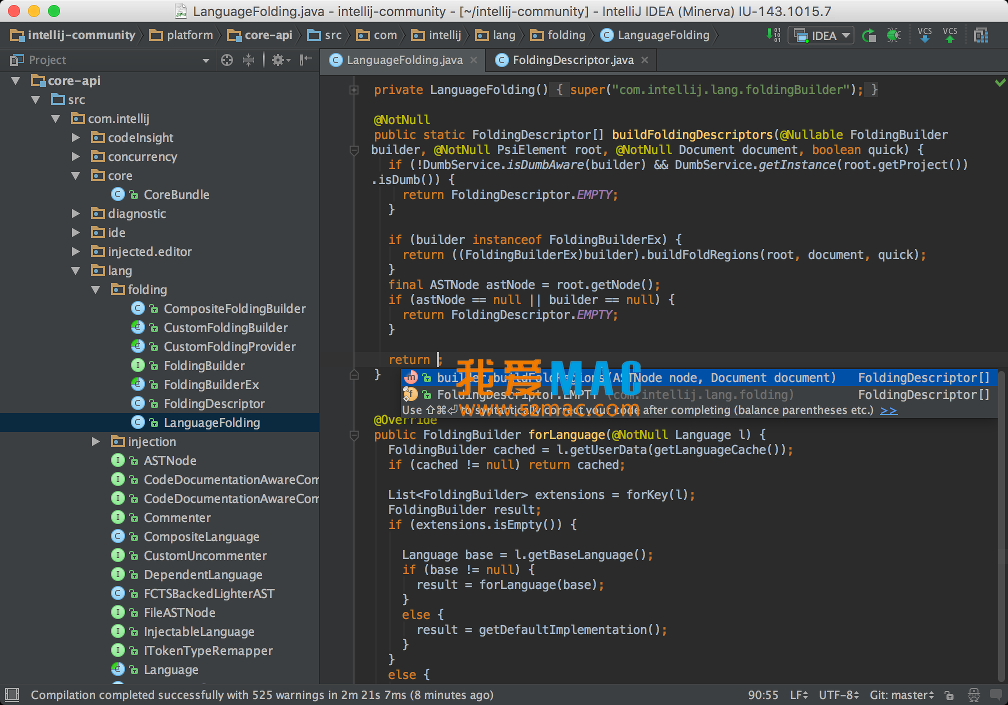This screenshot has height=705, width=1008.
Task: Click the tool window quick access icon
Action: (x=12, y=695)
